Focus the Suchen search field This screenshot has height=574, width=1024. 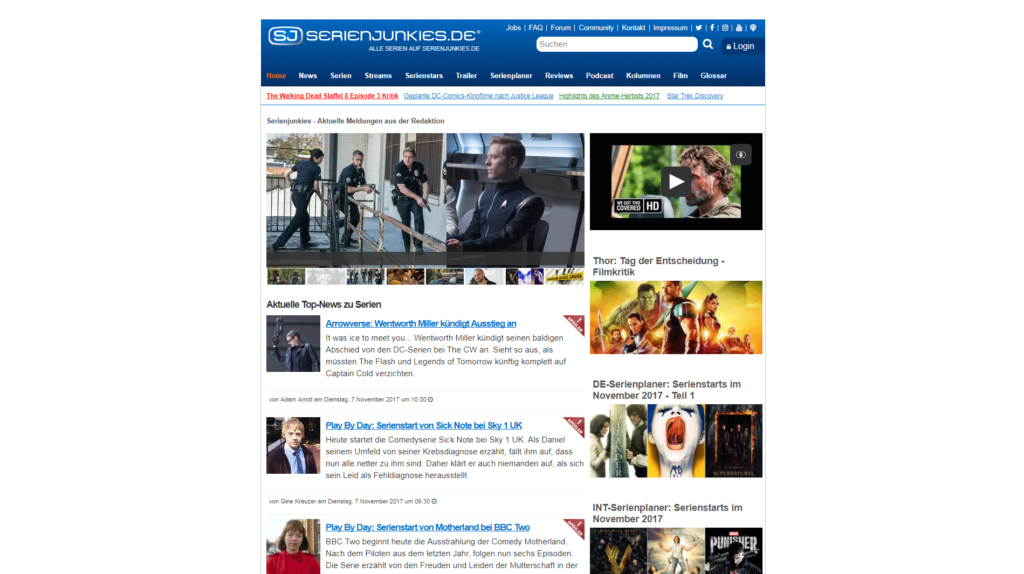click(616, 44)
